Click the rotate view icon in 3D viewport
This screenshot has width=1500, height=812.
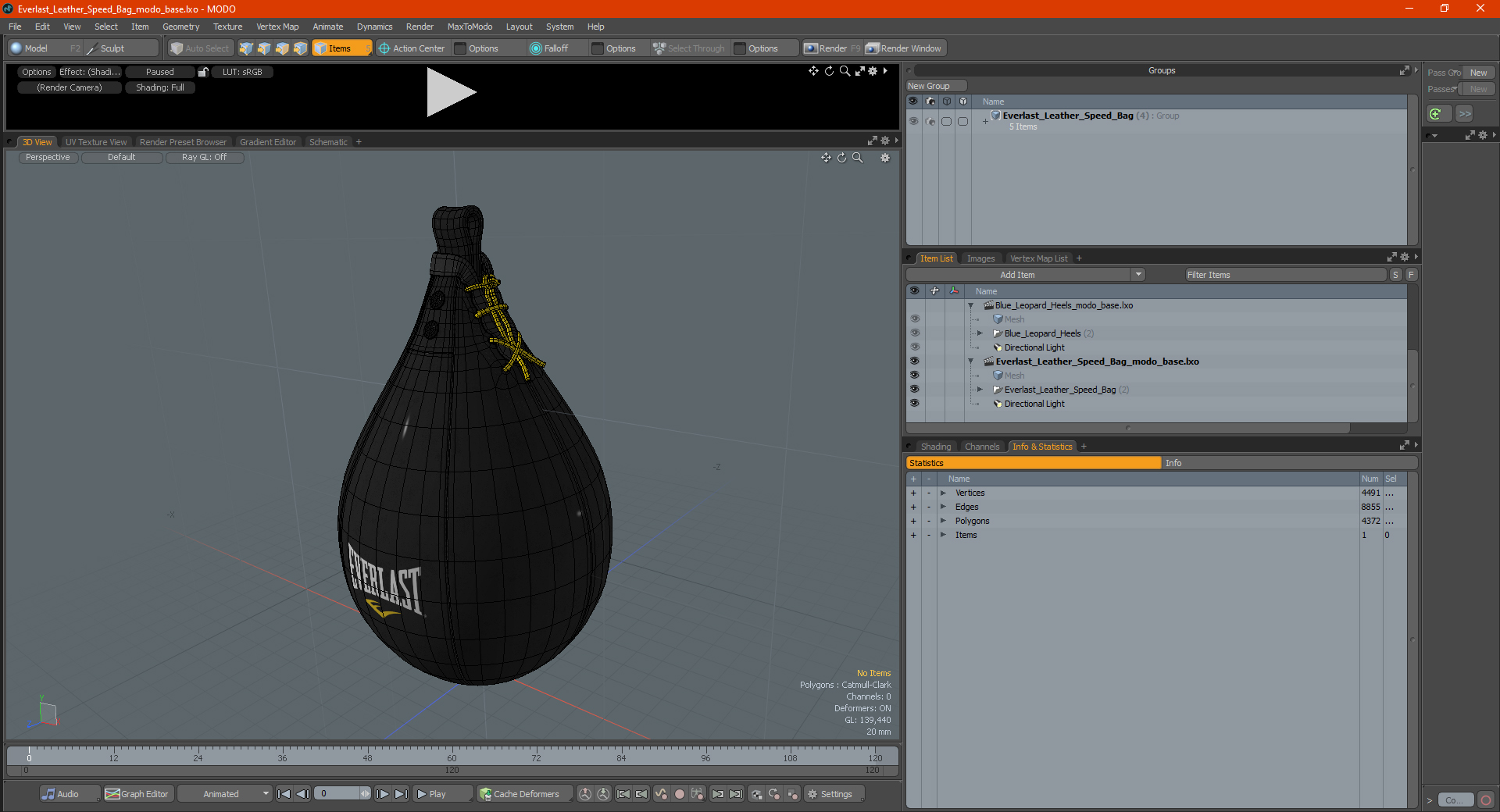841,158
